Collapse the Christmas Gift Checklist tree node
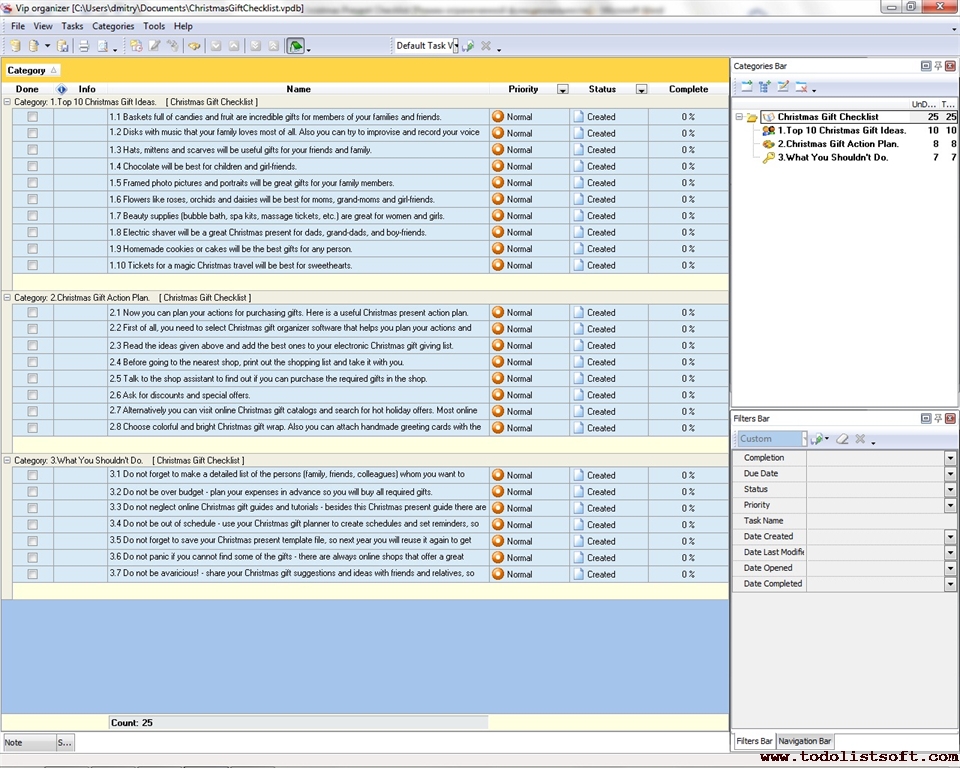The width and height of the screenshot is (960, 768). [739, 117]
